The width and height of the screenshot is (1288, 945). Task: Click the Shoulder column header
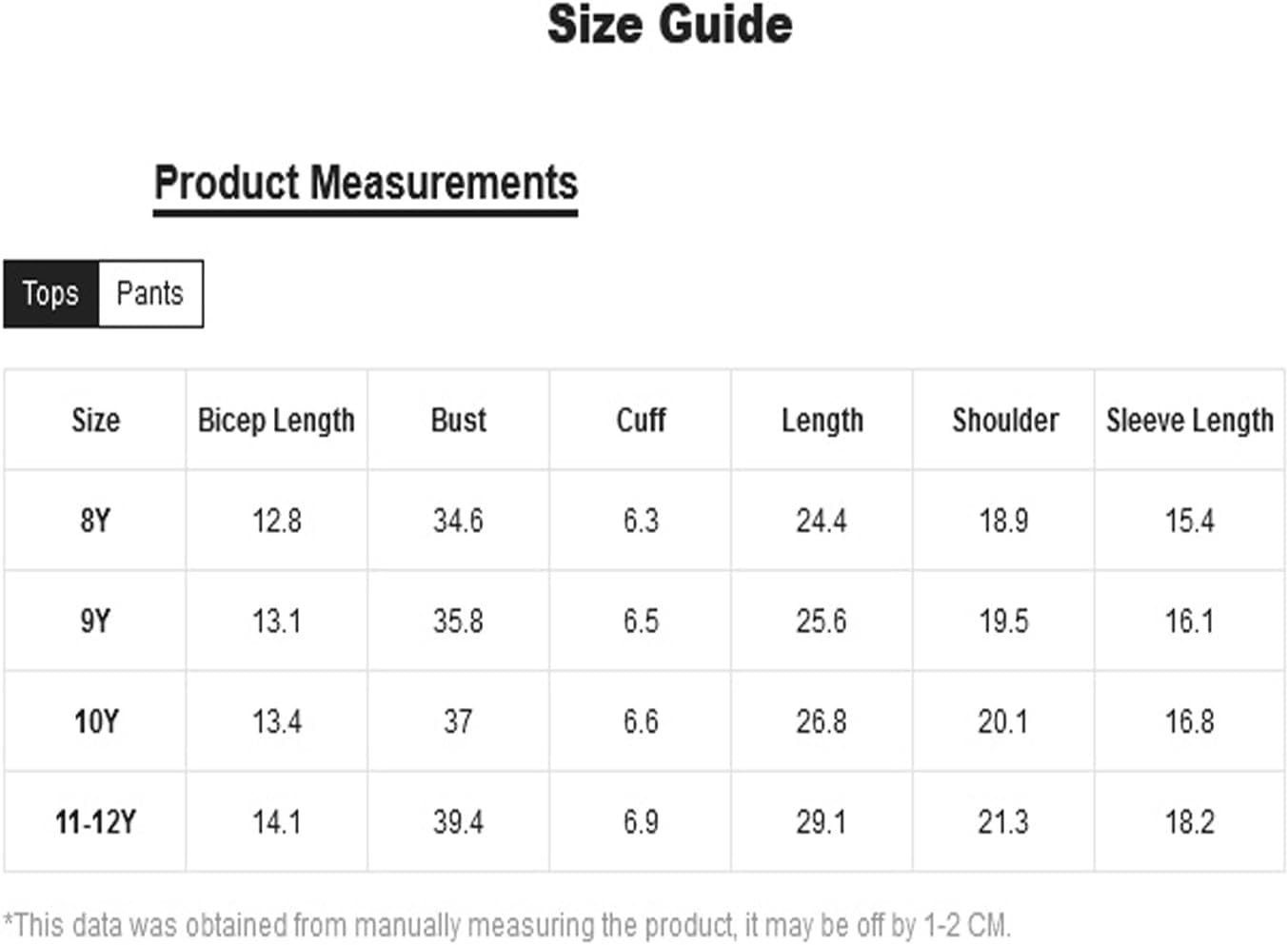point(1005,420)
